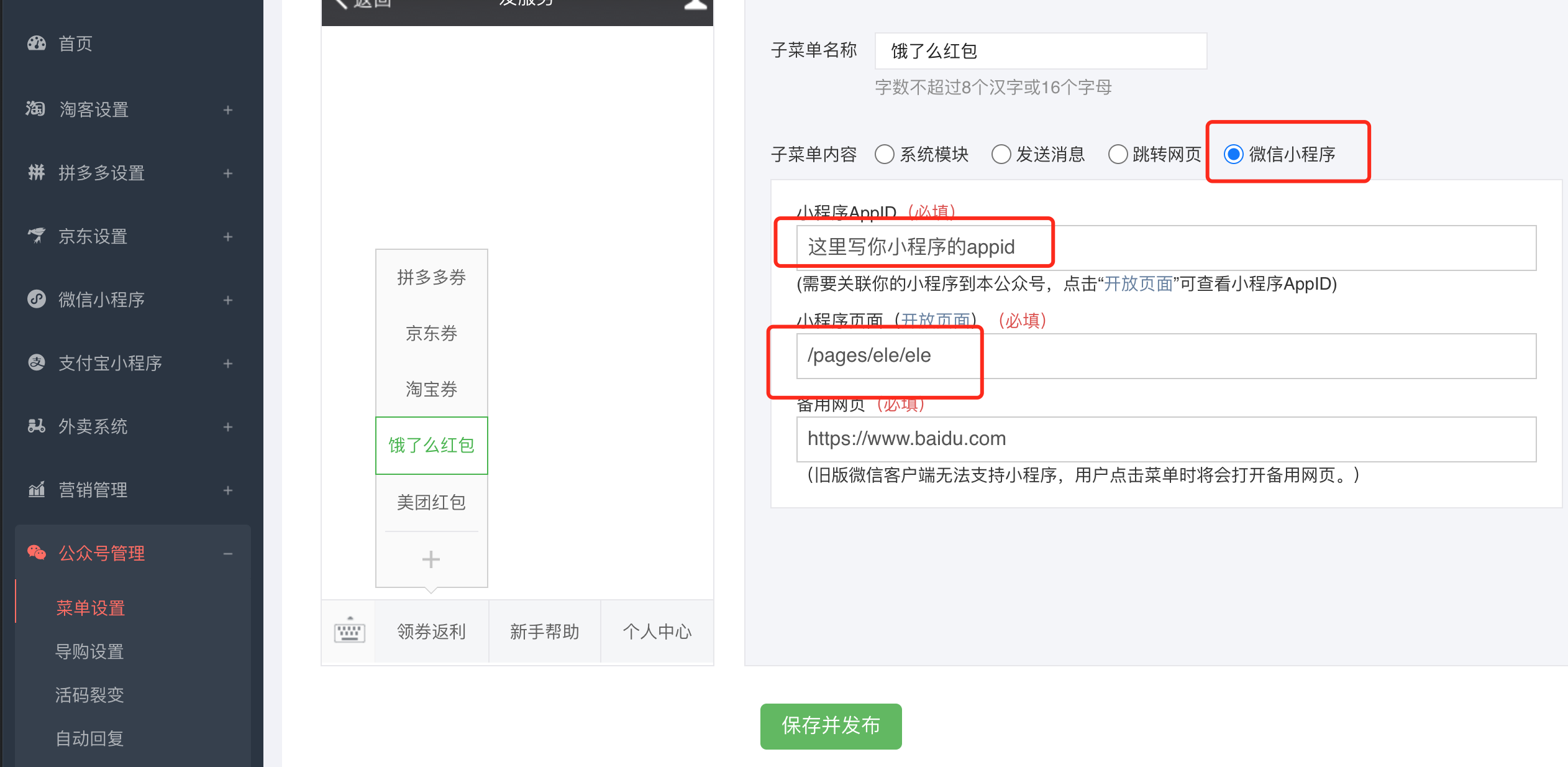This screenshot has width=1568, height=767.
Task: Click the keyboard icon in phone preview
Action: (350, 631)
